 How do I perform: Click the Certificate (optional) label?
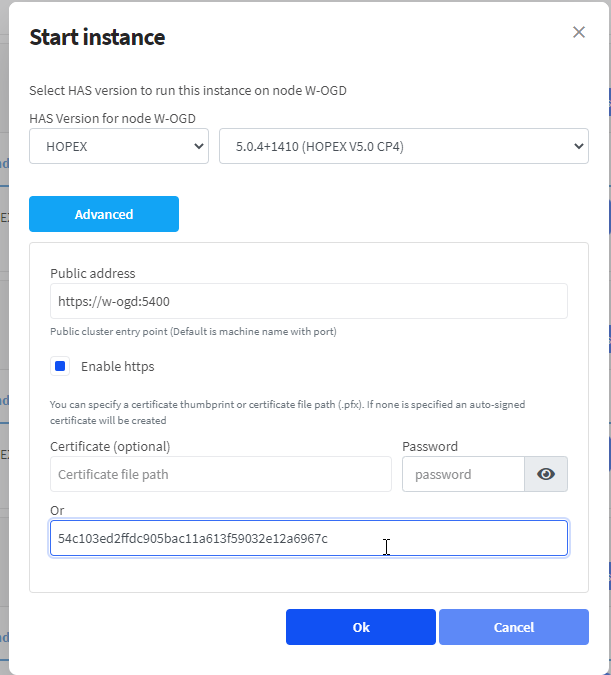pyautogui.click(x=110, y=446)
